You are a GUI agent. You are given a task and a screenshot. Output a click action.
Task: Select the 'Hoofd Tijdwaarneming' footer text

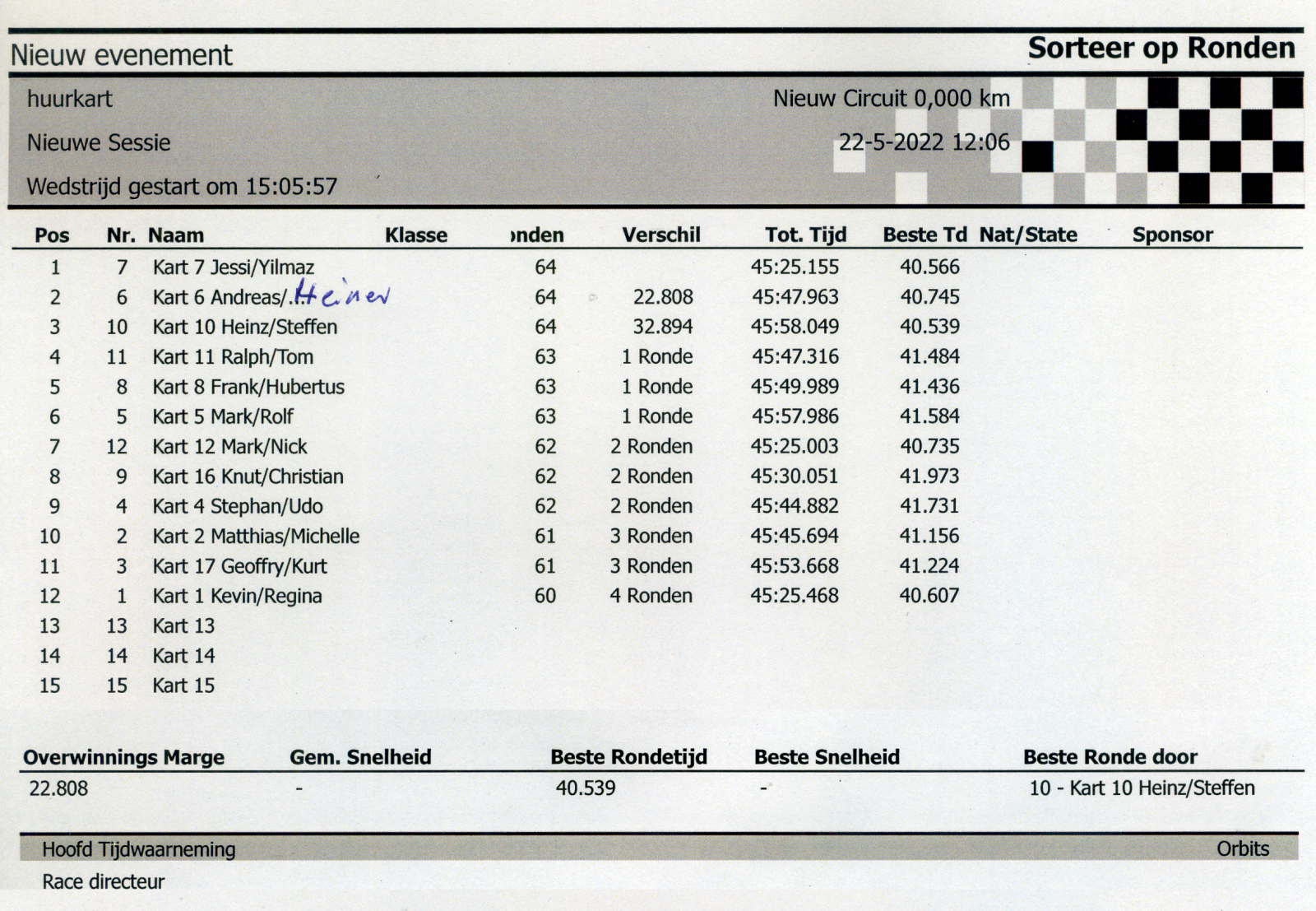(139, 849)
